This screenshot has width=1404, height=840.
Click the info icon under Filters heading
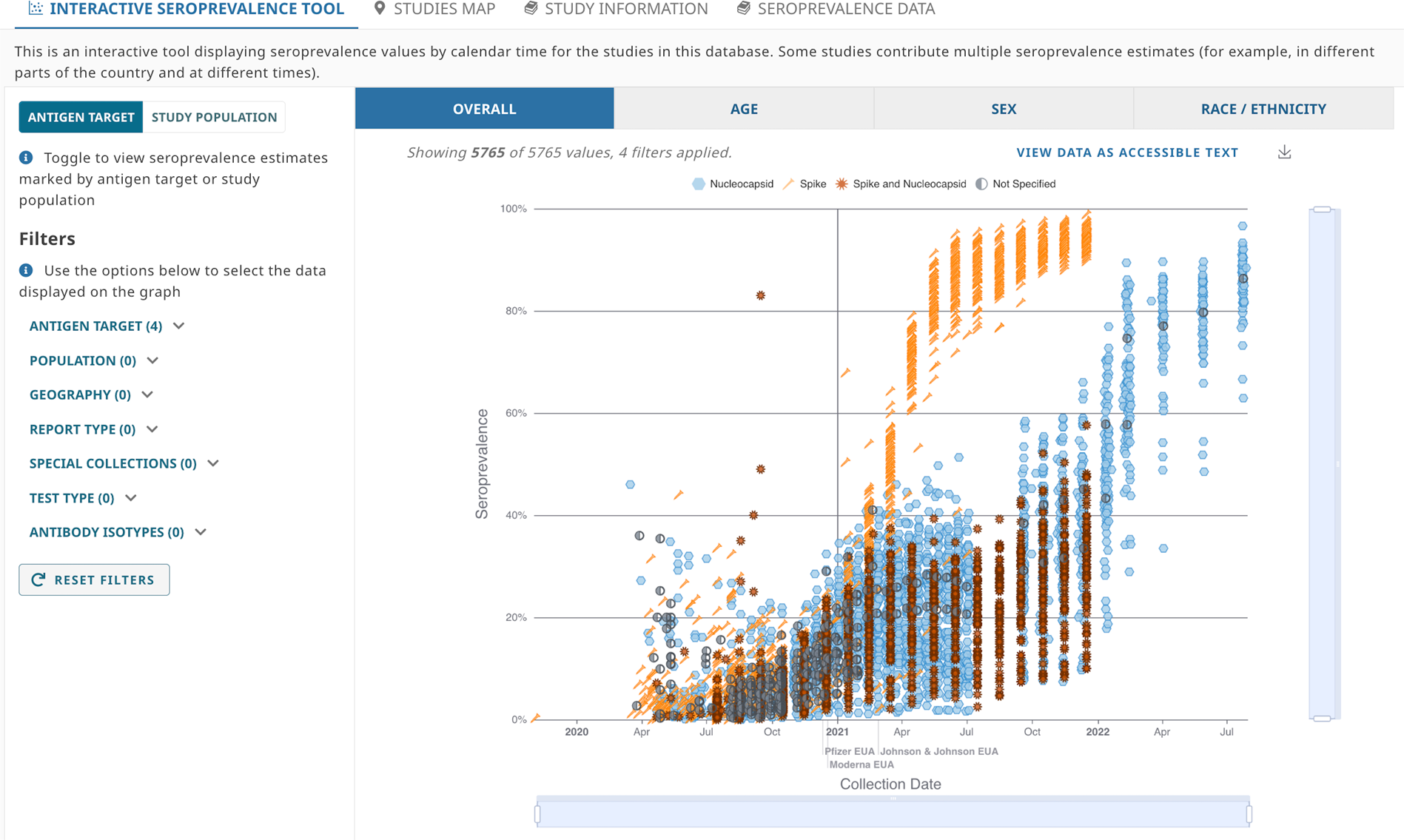[26, 270]
